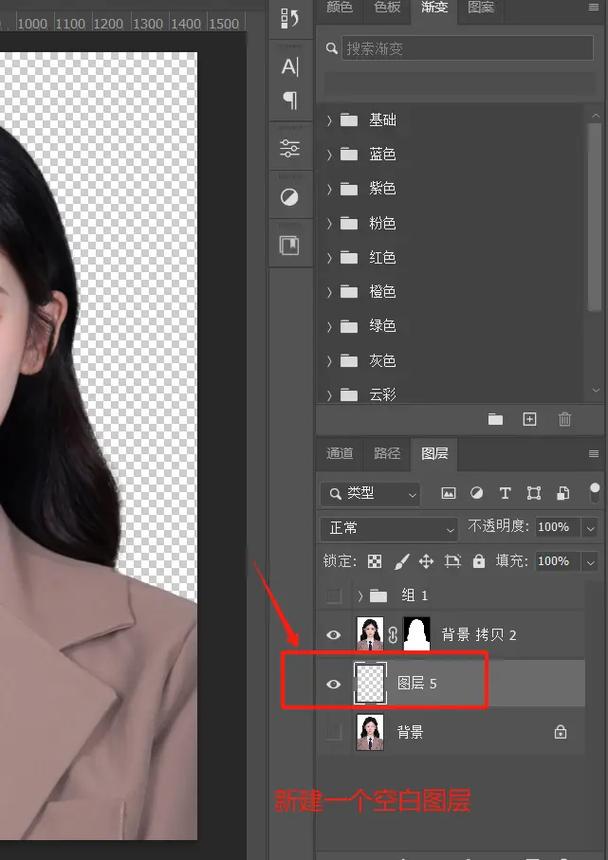This screenshot has width=608, height=860.
Task: Click the lock transparent pixels icon
Action: click(375, 562)
